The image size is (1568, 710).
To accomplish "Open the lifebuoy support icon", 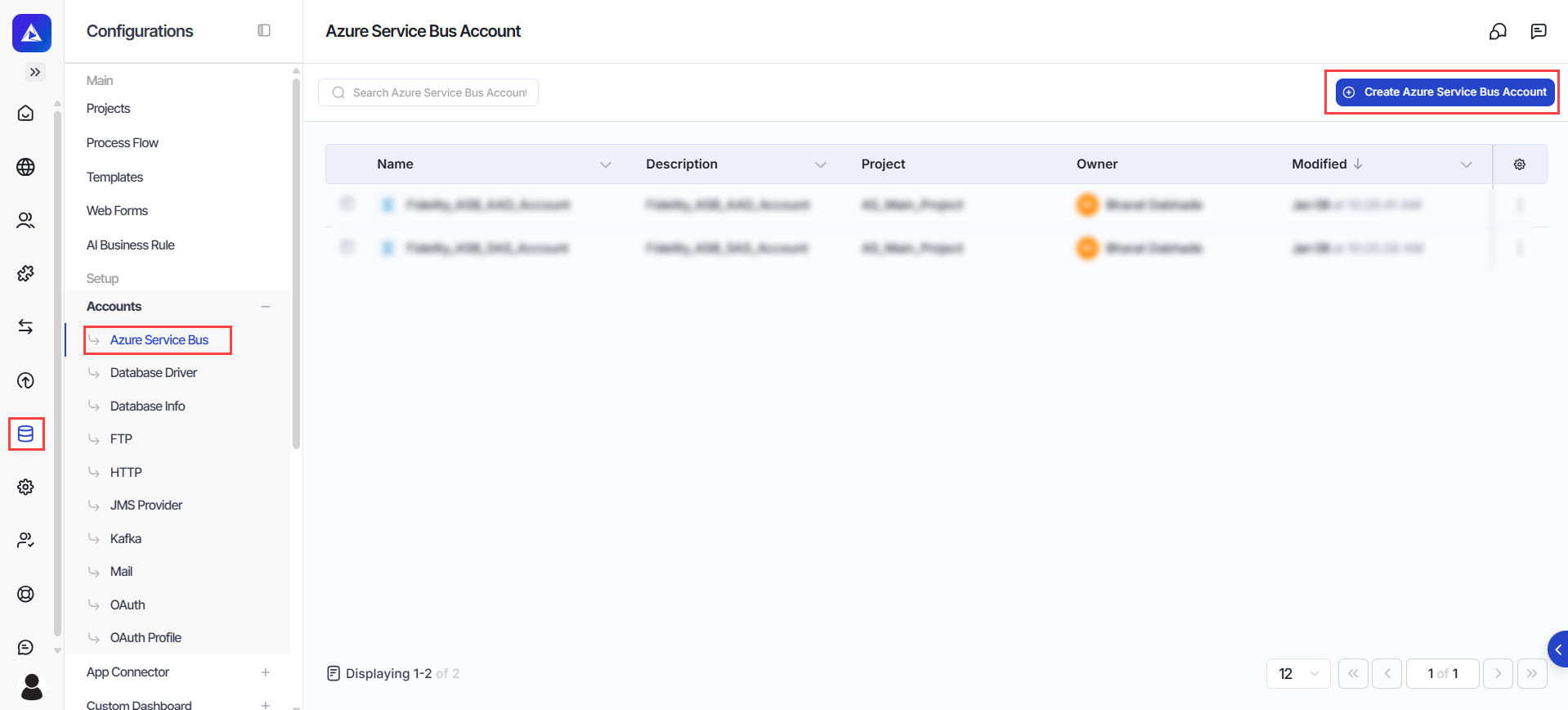I will coord(26,594).
